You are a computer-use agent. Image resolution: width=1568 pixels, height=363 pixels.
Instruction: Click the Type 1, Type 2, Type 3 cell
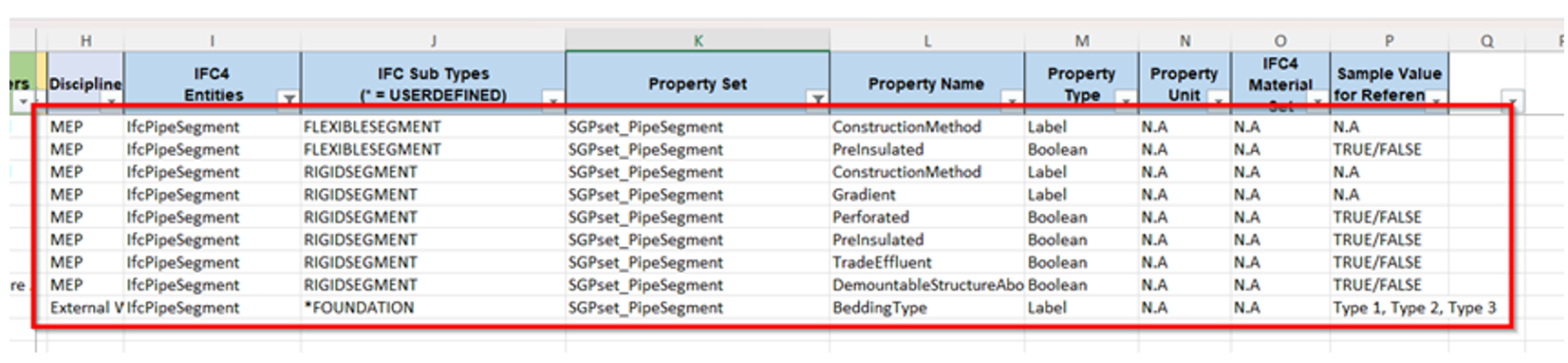click(1413, 308)
